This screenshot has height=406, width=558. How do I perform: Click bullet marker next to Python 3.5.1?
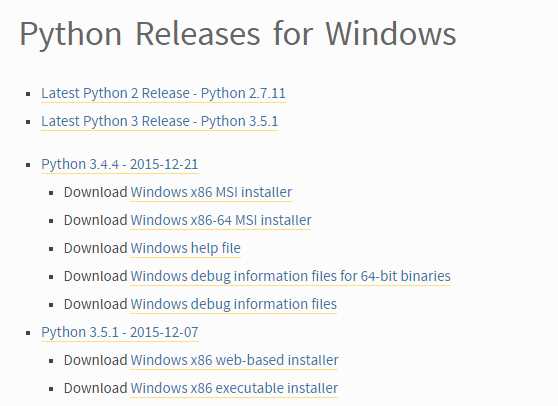pos(28,333)
